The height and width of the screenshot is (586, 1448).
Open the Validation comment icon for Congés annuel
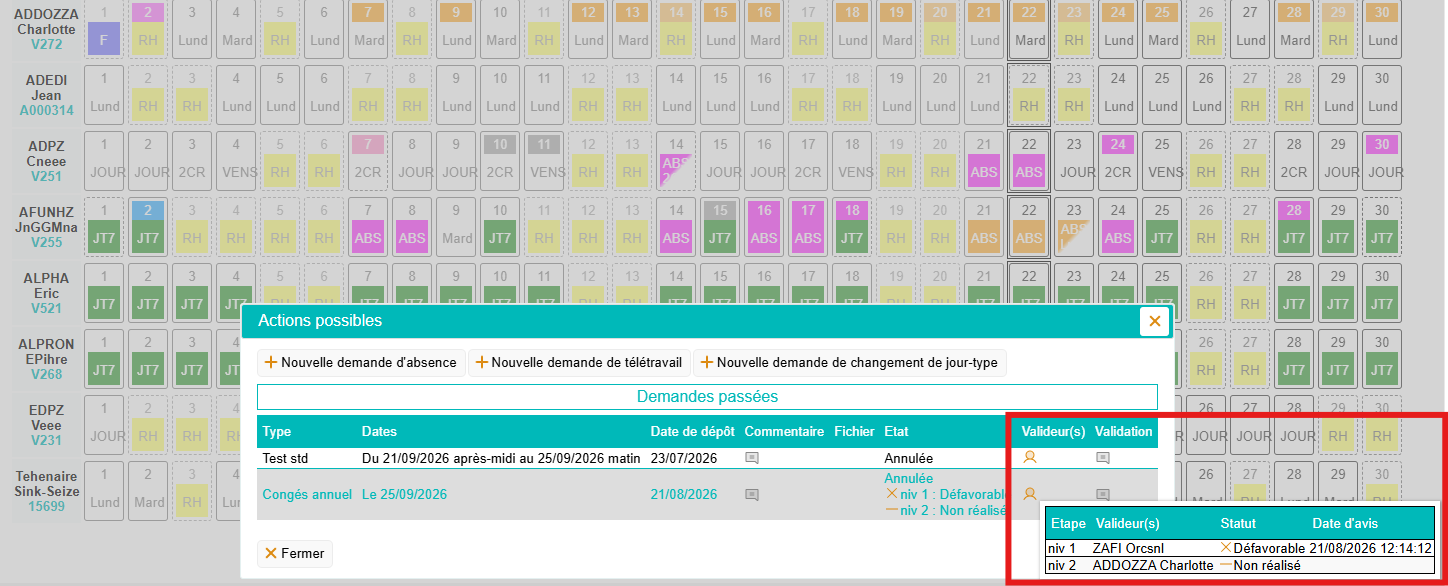point(1103,494)
